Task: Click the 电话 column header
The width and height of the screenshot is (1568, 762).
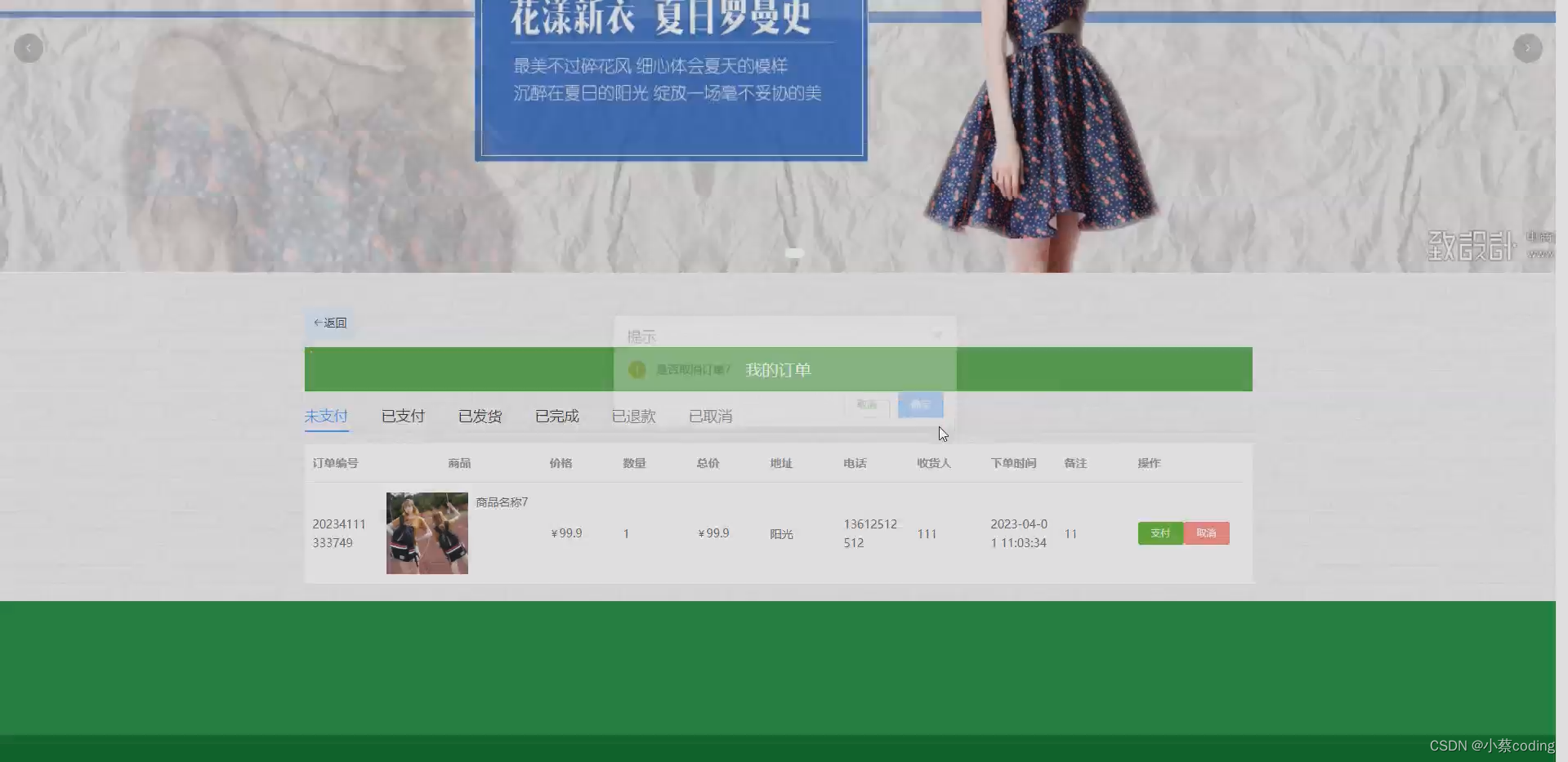Action: pos(855,463)
